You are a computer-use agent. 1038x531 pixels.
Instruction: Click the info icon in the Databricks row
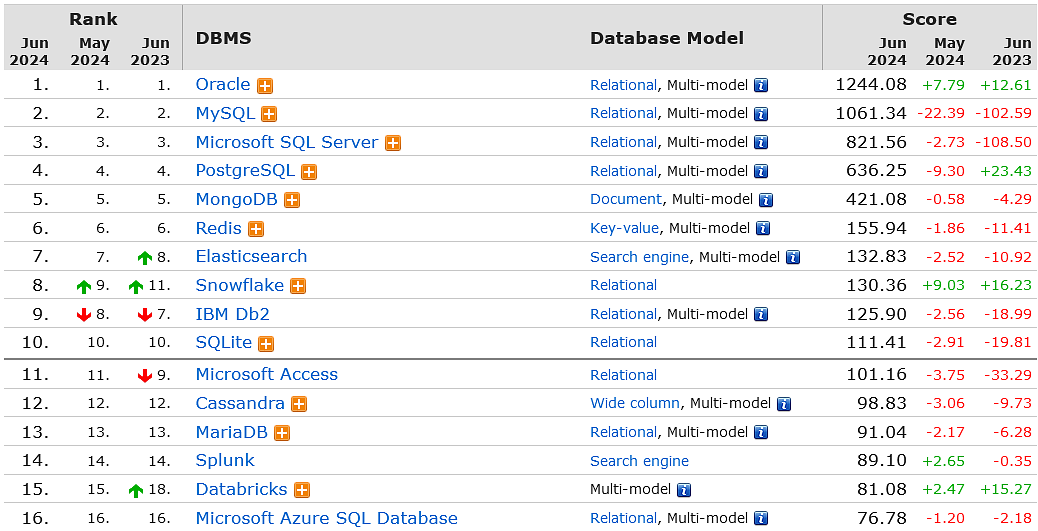pos(684,490)
